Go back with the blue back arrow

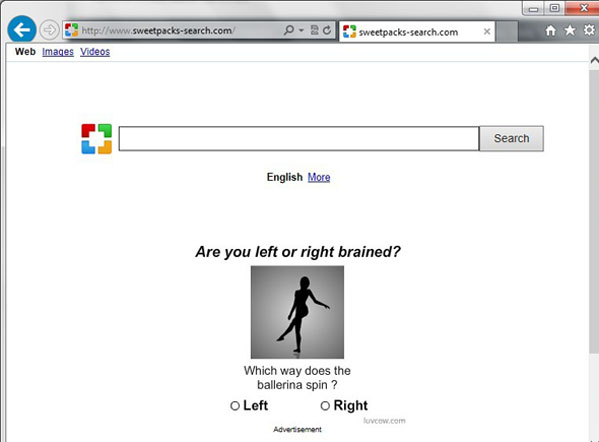(x=22, y=29)
